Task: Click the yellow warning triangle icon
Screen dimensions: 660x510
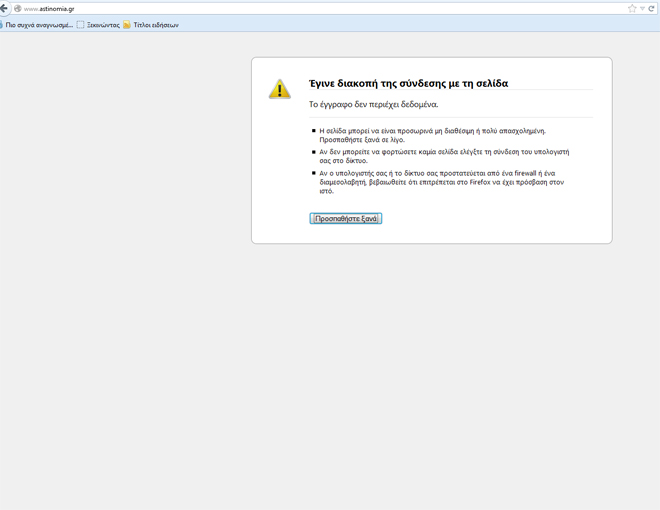Action: 280,90
